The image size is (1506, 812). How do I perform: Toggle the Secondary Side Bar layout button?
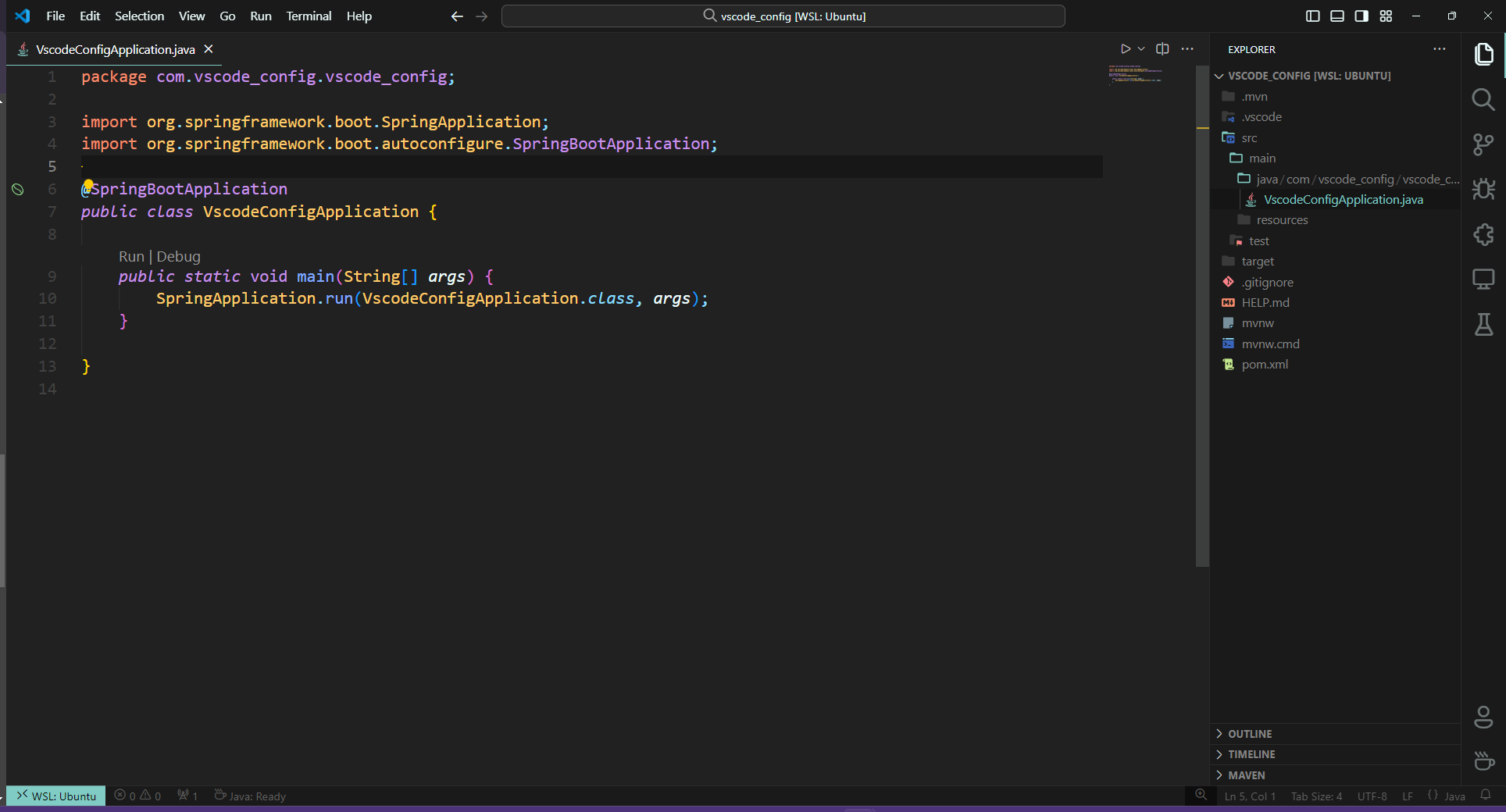(1361, 16)
